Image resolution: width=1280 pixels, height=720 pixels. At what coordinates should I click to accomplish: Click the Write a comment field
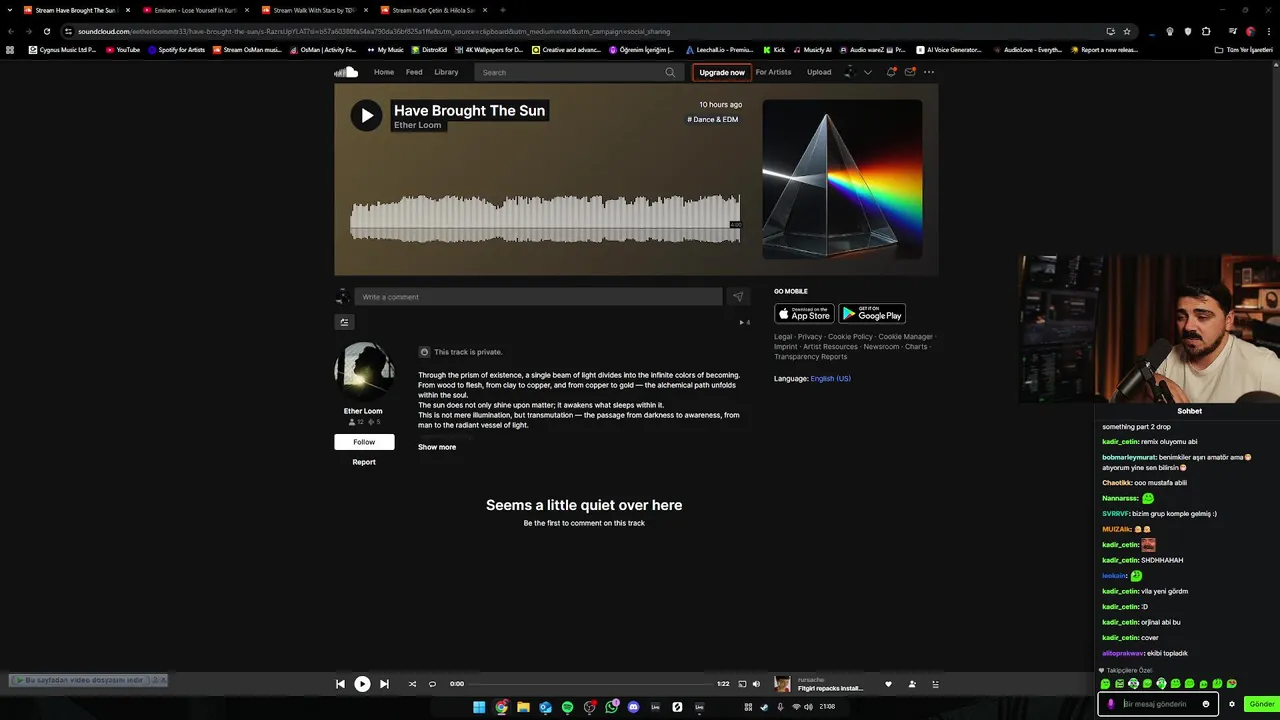538,297
